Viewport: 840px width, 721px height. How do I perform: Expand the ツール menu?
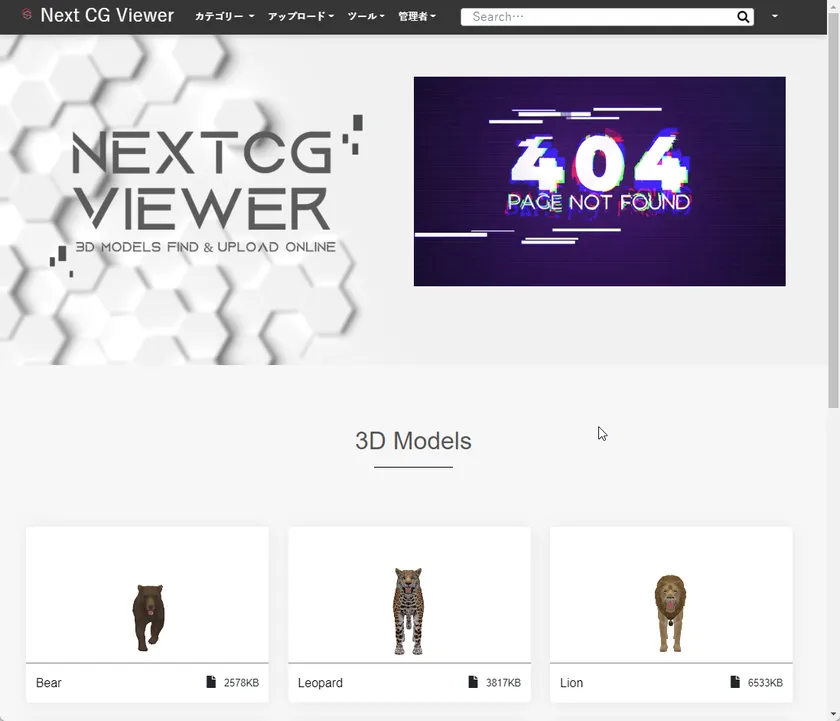[366, 17]
